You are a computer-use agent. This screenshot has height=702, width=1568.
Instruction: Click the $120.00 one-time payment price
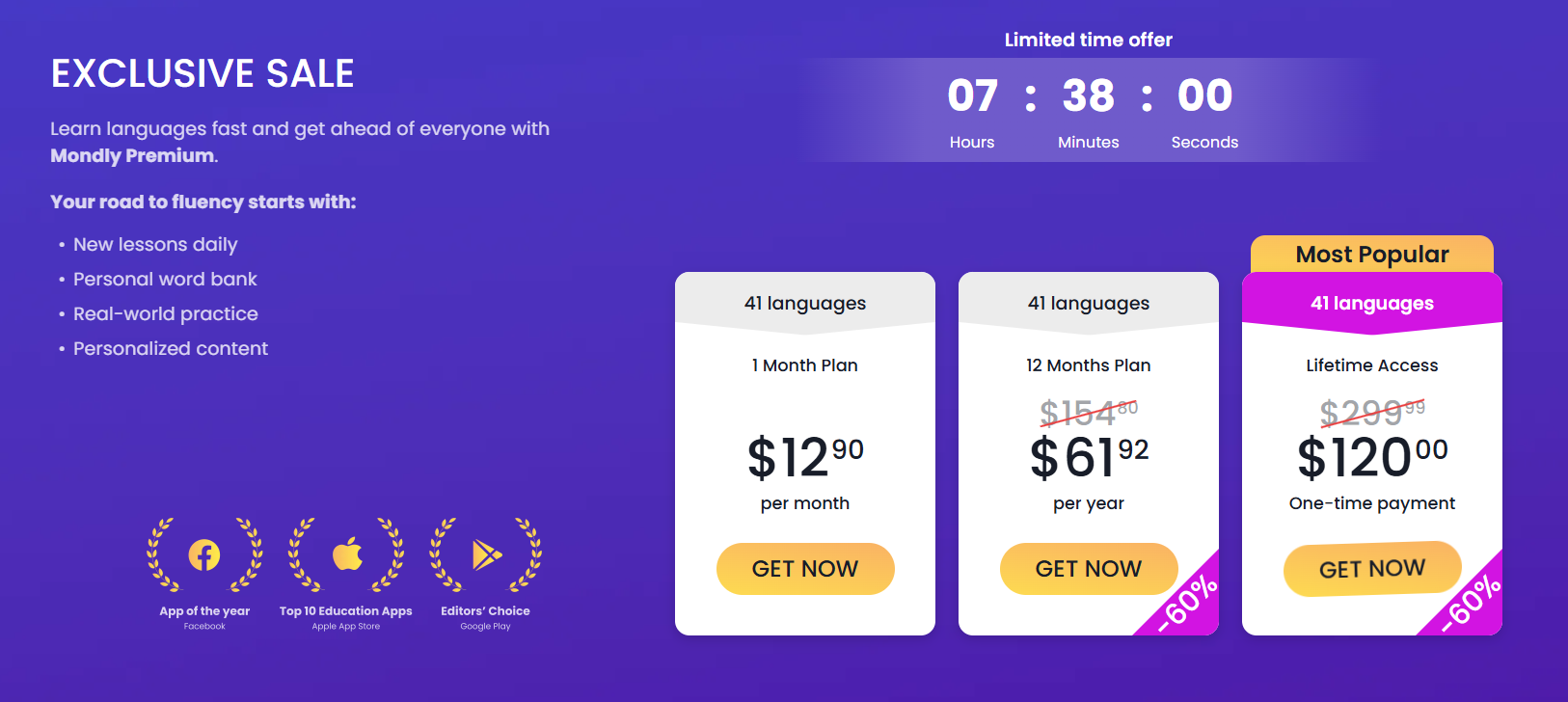[1372, 457]
